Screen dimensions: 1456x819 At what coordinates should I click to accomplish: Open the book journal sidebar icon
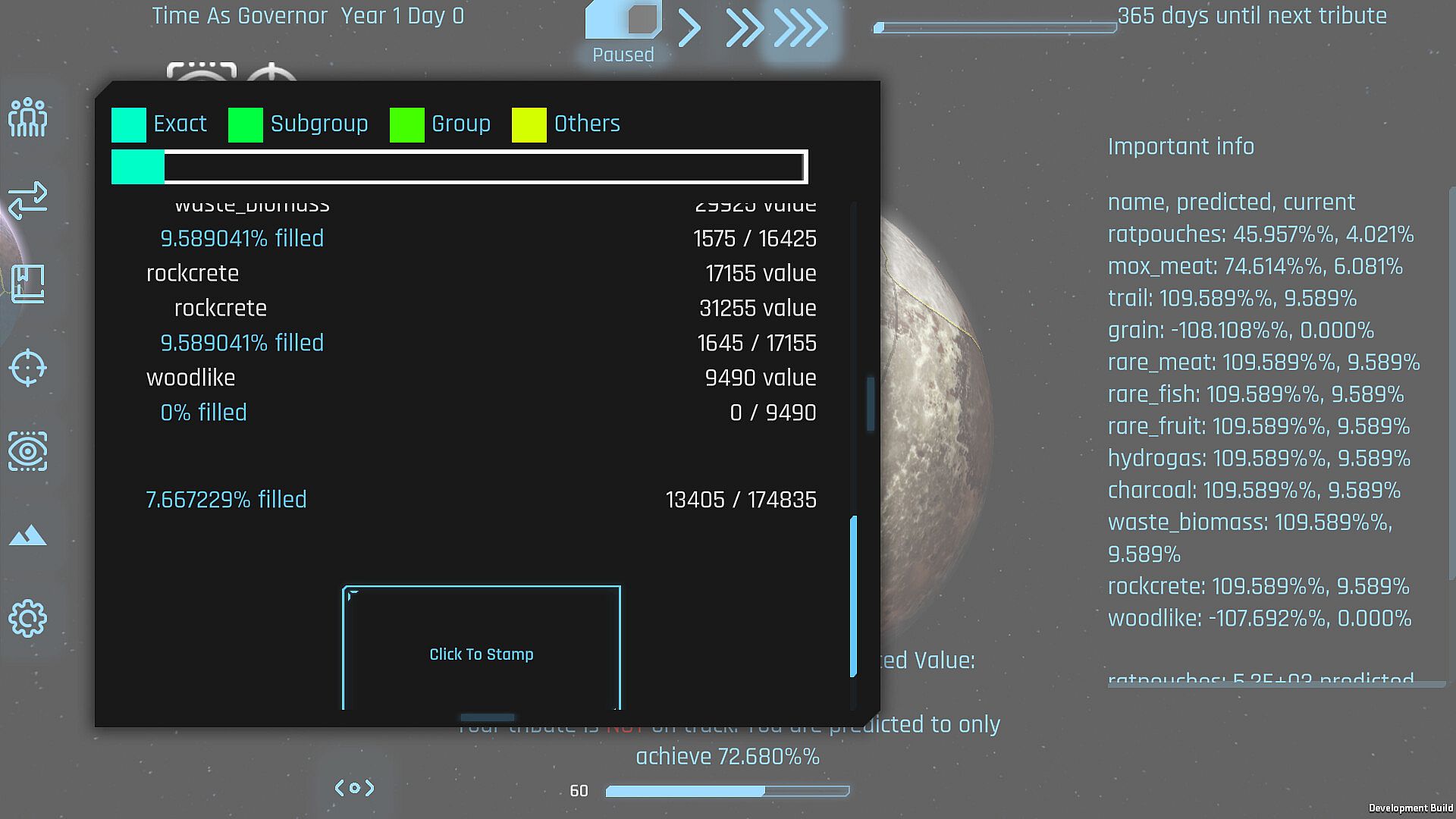point(28,284)
